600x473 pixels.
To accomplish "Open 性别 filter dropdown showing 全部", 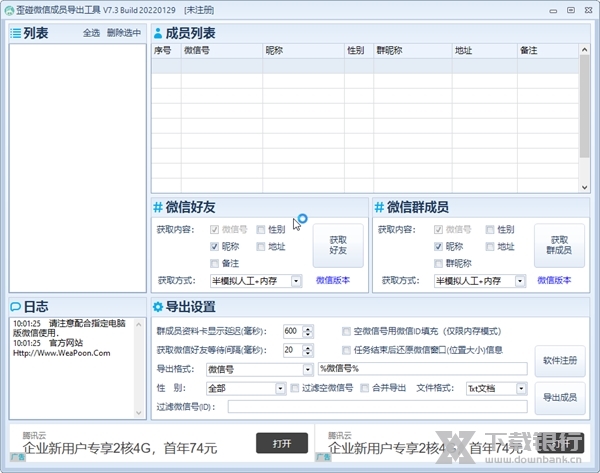I will pos(280,389).
